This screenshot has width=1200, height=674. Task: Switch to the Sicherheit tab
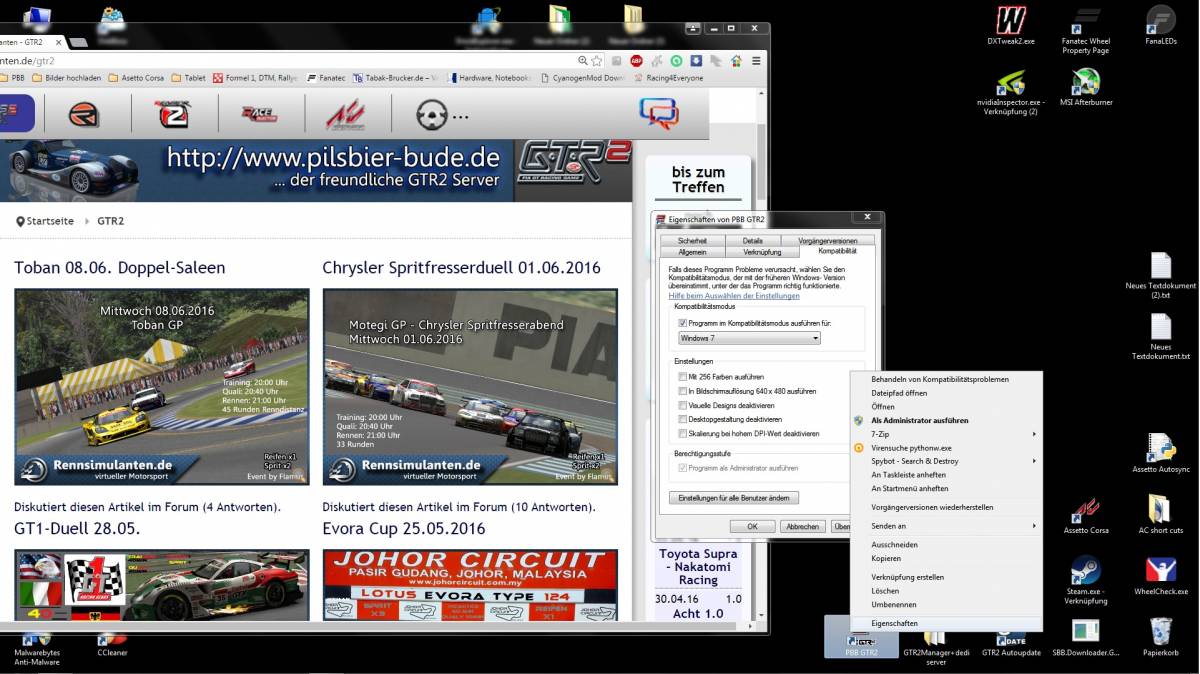point(692,241)
